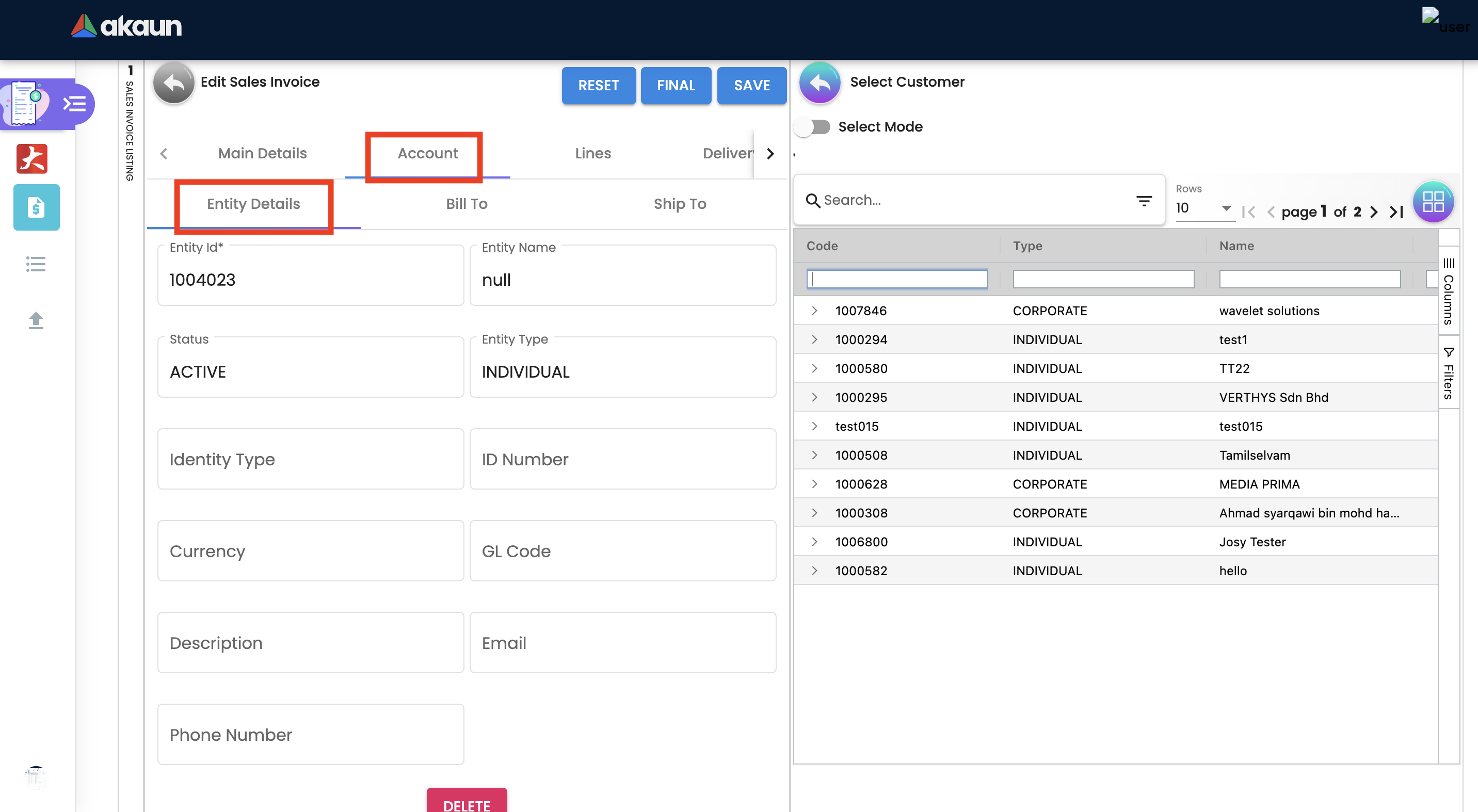This screenshot has width=1478, height=812.
Task: Open the Bill To sub-tab
Action: coord(467,204)
